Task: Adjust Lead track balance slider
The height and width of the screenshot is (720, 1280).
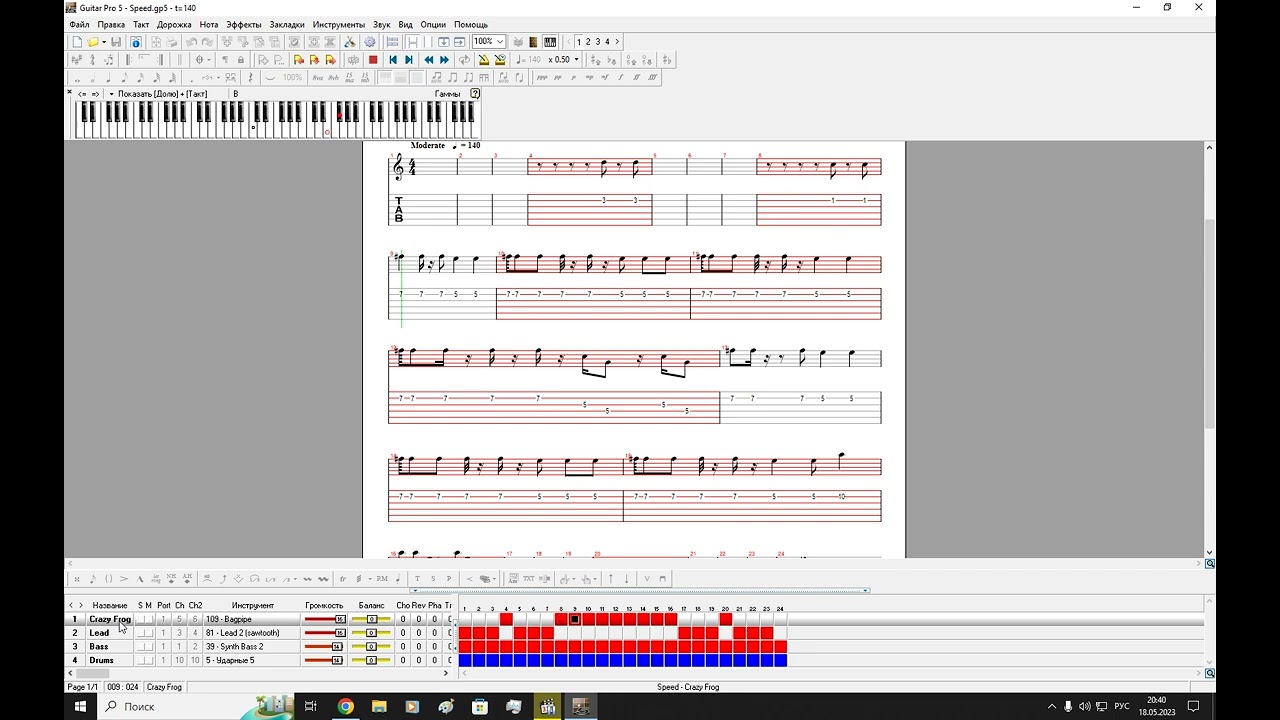Action: click(x=371, y=633)
